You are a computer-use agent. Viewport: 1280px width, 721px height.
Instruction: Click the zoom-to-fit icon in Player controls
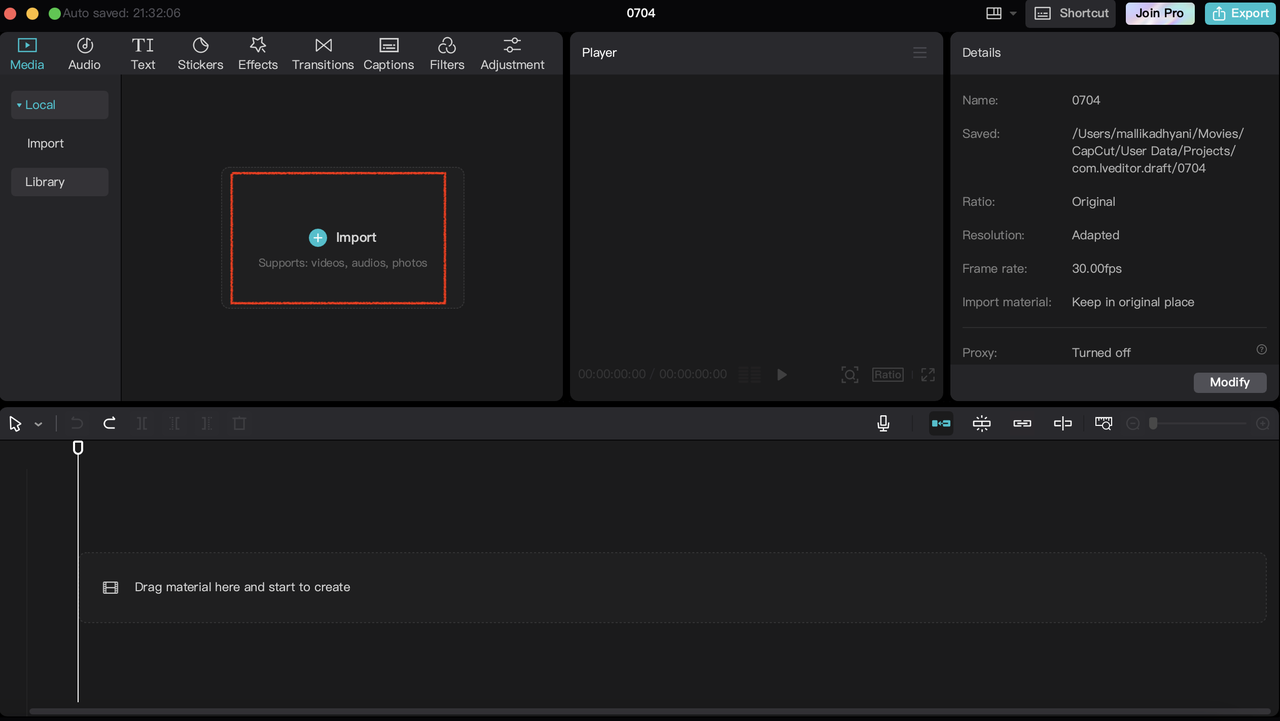tap(849, 374)
